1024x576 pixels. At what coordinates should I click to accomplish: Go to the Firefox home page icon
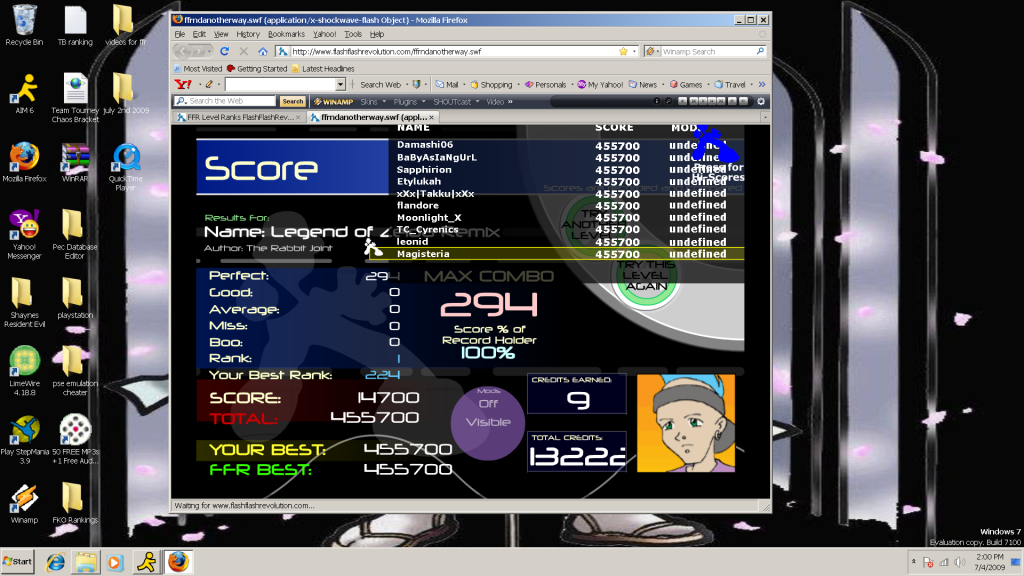[x=262, y=51]
